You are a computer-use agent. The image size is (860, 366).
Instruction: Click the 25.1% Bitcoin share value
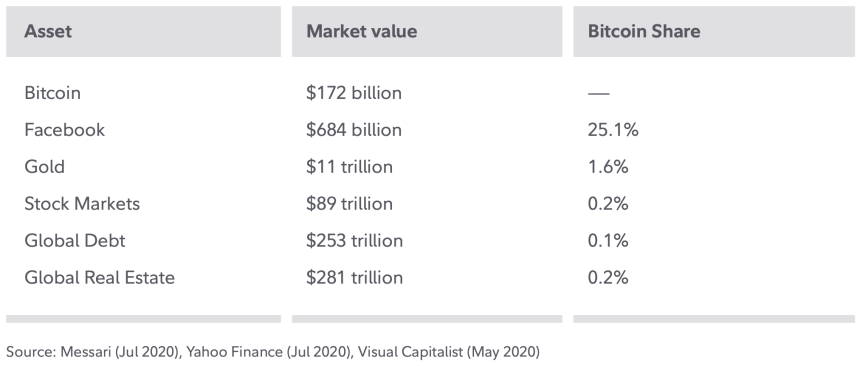(613, 130)
